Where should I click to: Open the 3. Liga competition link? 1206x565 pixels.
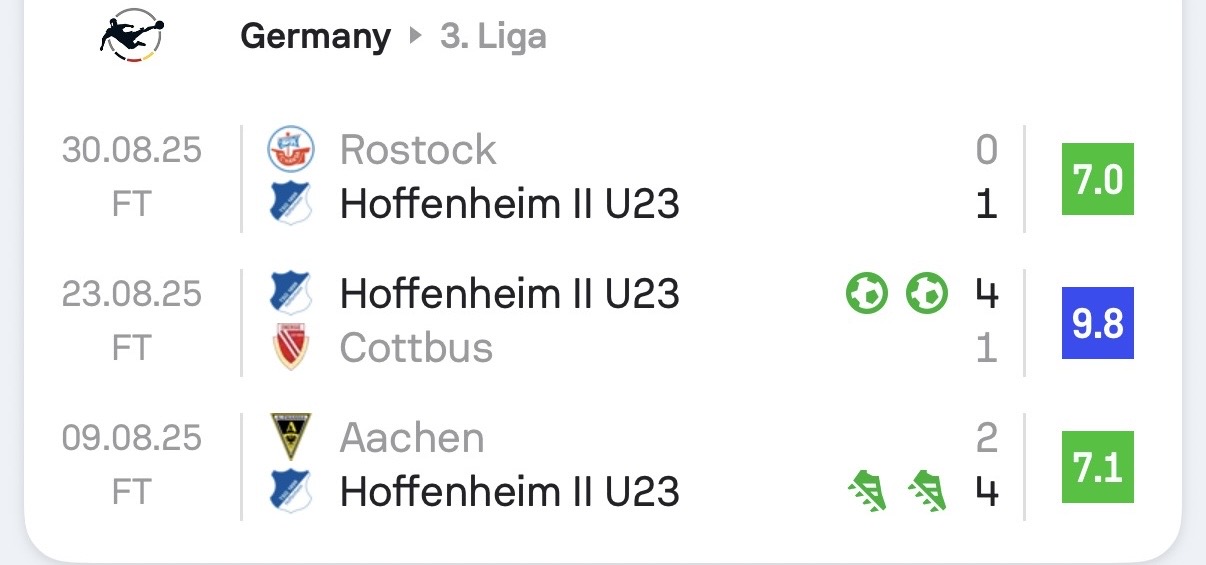point(493,37)
